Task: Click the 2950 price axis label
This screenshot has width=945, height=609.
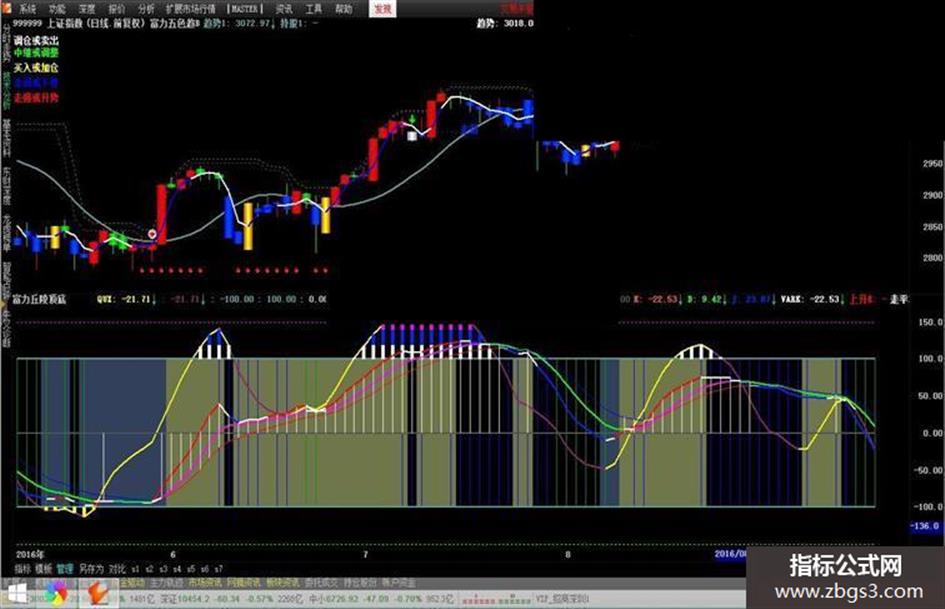Action: (932, 163)
